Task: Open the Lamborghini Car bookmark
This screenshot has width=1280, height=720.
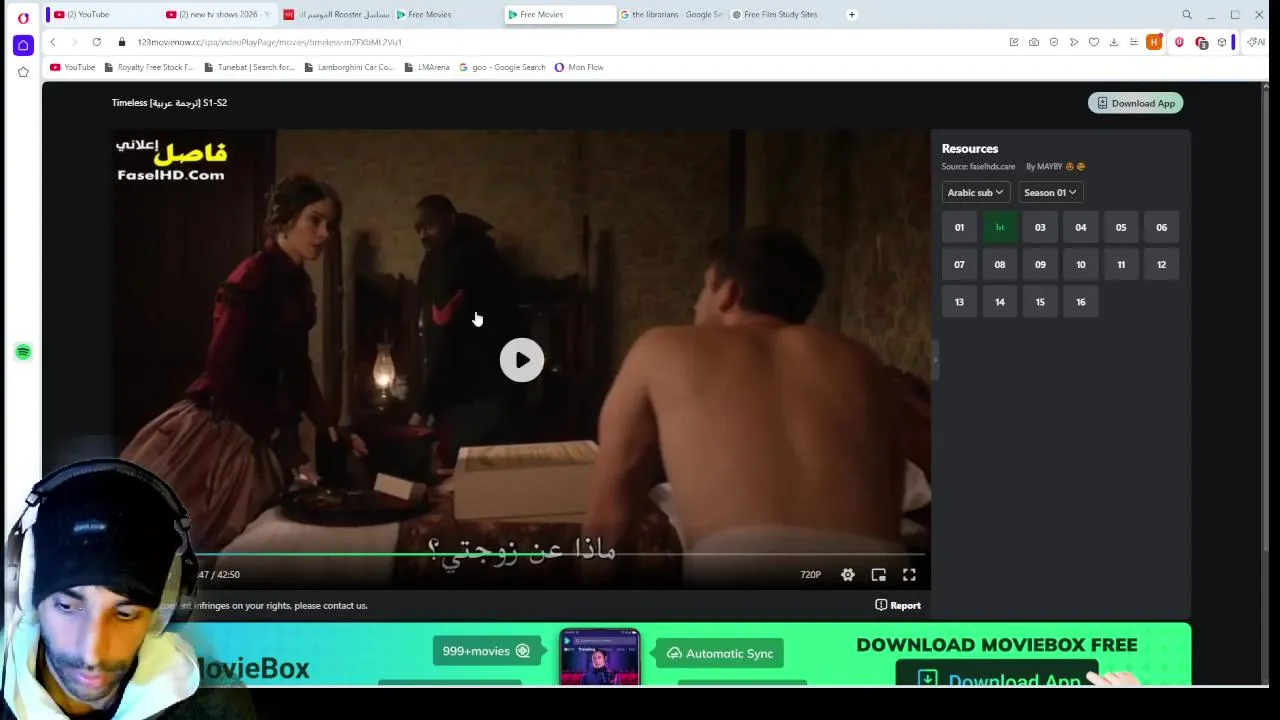Action: 349,67
